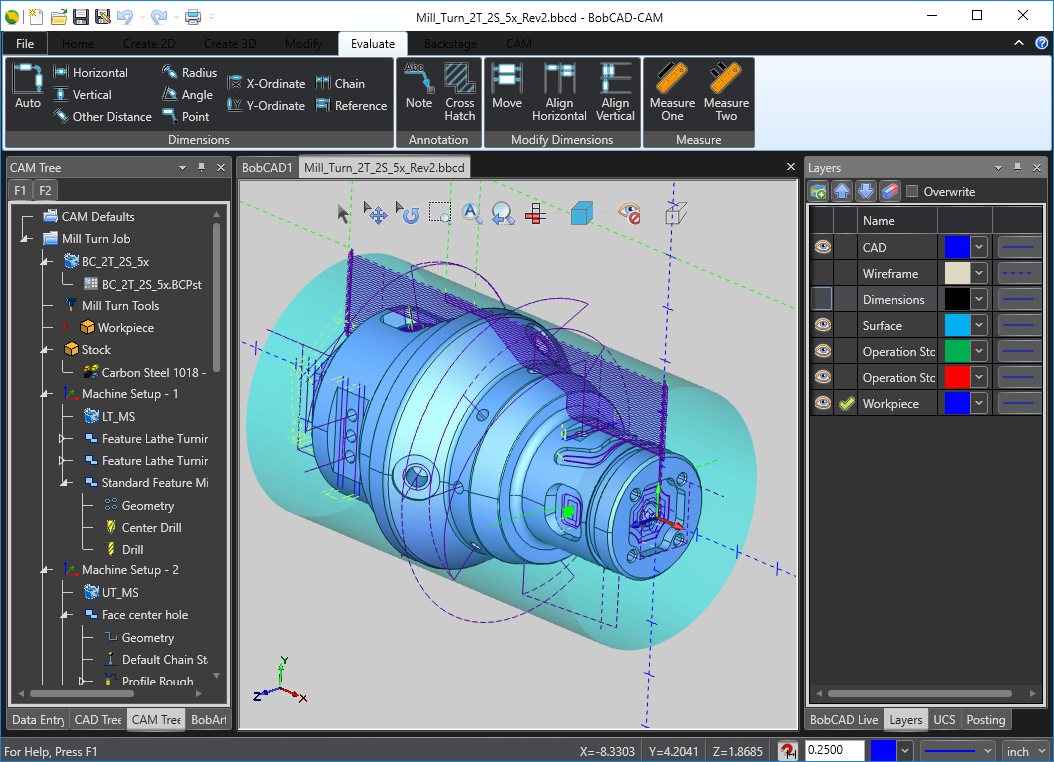Open the Backstage ribbon tab

pos(450,44)
